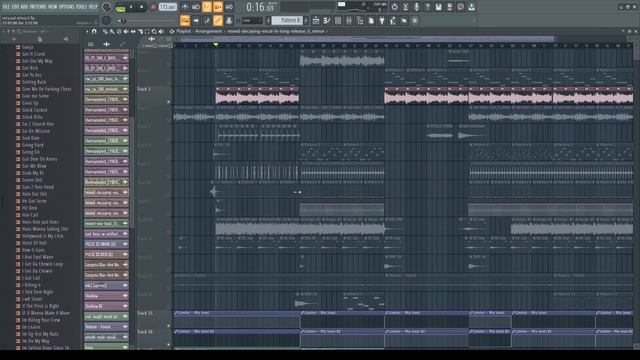Click the audio editor scissors icon
The image size is (640, 360).
pos(405,7)
